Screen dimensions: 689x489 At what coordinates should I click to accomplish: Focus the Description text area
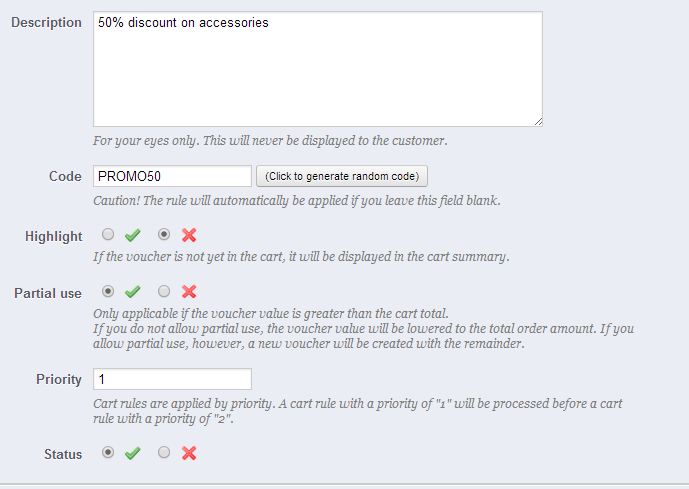[x=317, y=68]
